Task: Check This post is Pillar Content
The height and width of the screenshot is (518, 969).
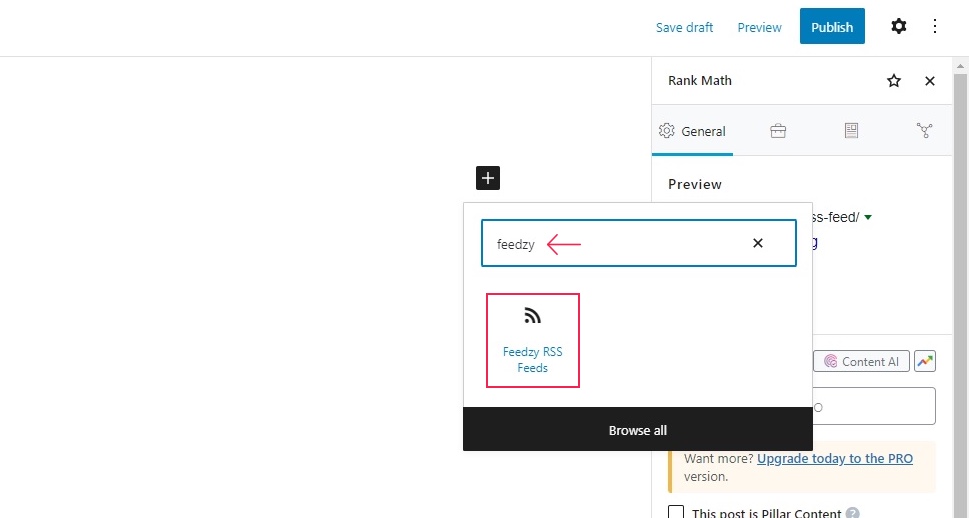Action: (x=676, y=513)
